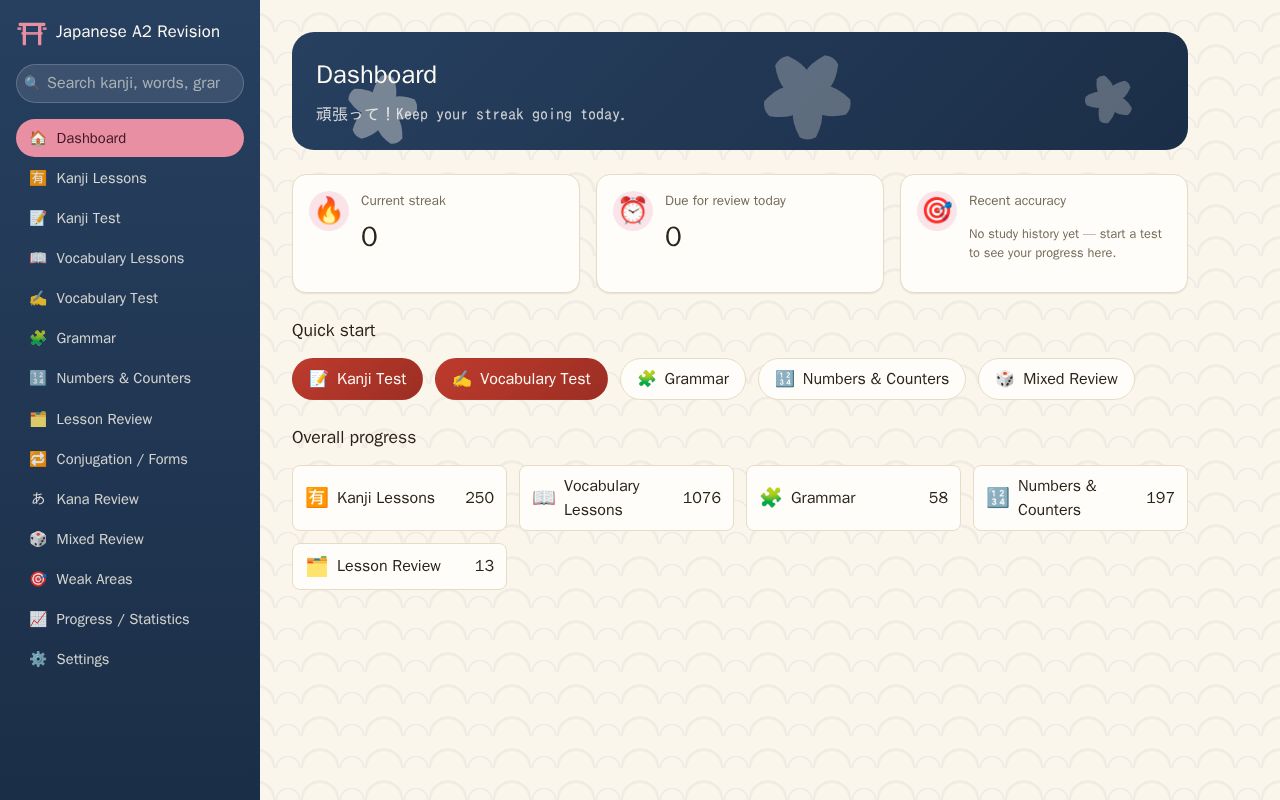This screenshot has height=800, width=1280.
Task: Click the Vocabulary Lessons book icon in sidebar
Action: pyautogui.click(x=38, y=258)
